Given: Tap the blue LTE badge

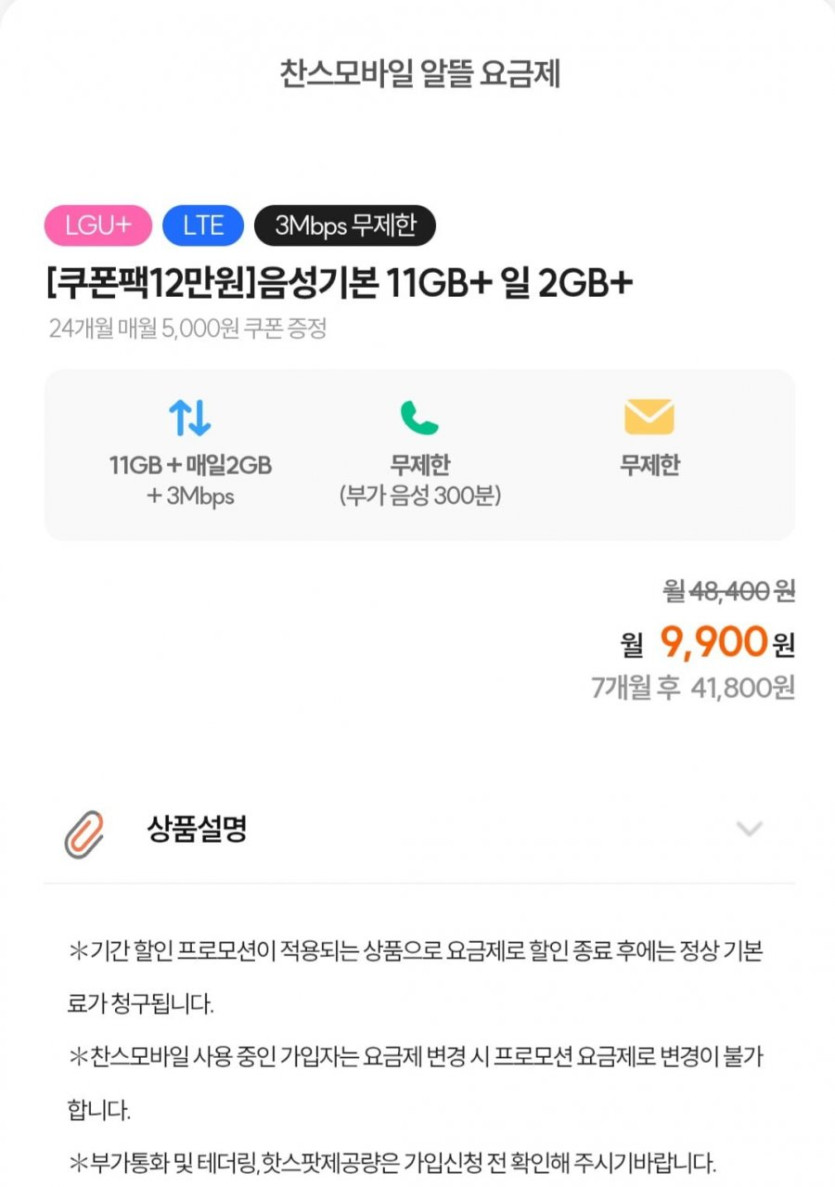Looking at the screenshot, I should (203, 226).
